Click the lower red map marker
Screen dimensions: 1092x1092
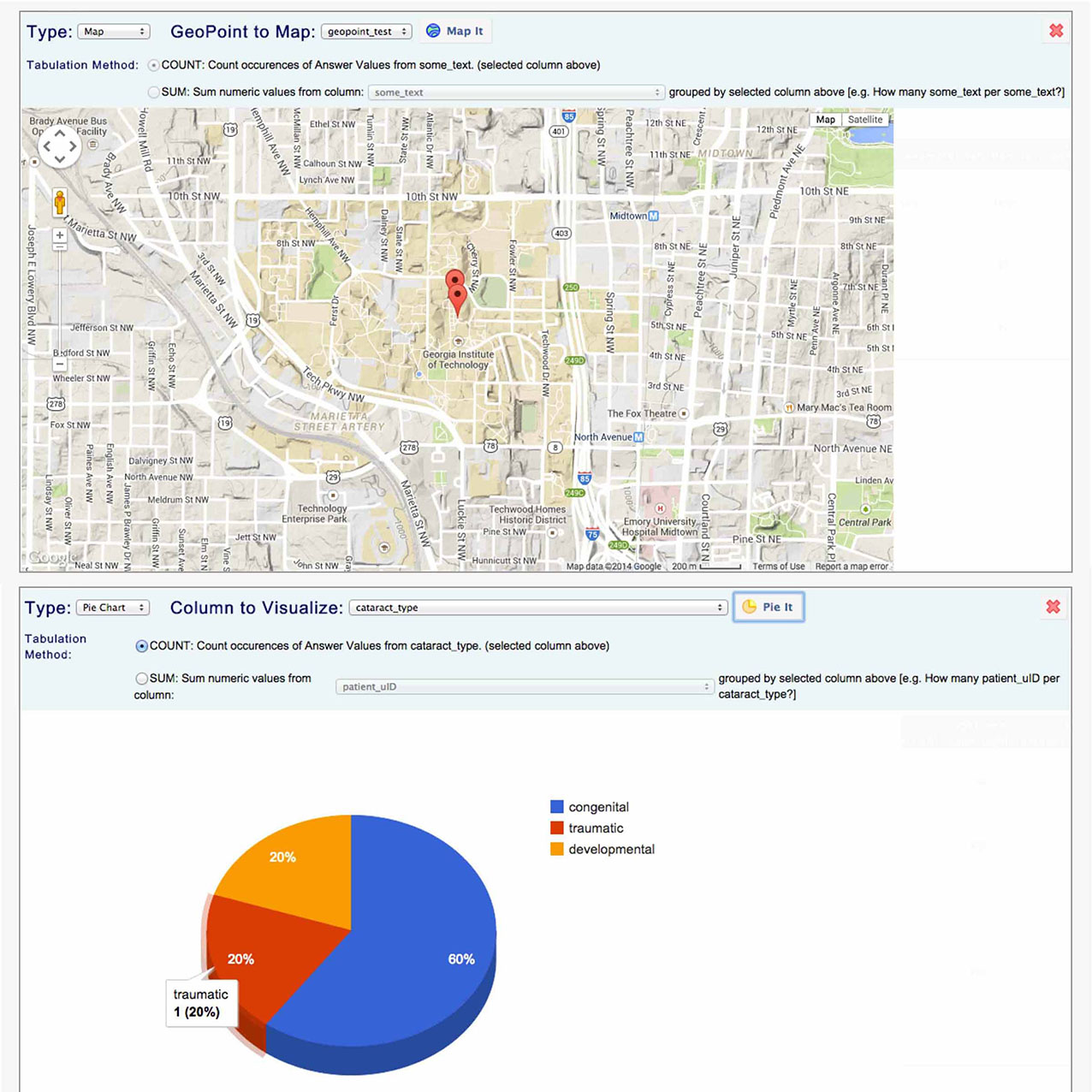pos(457,300)
